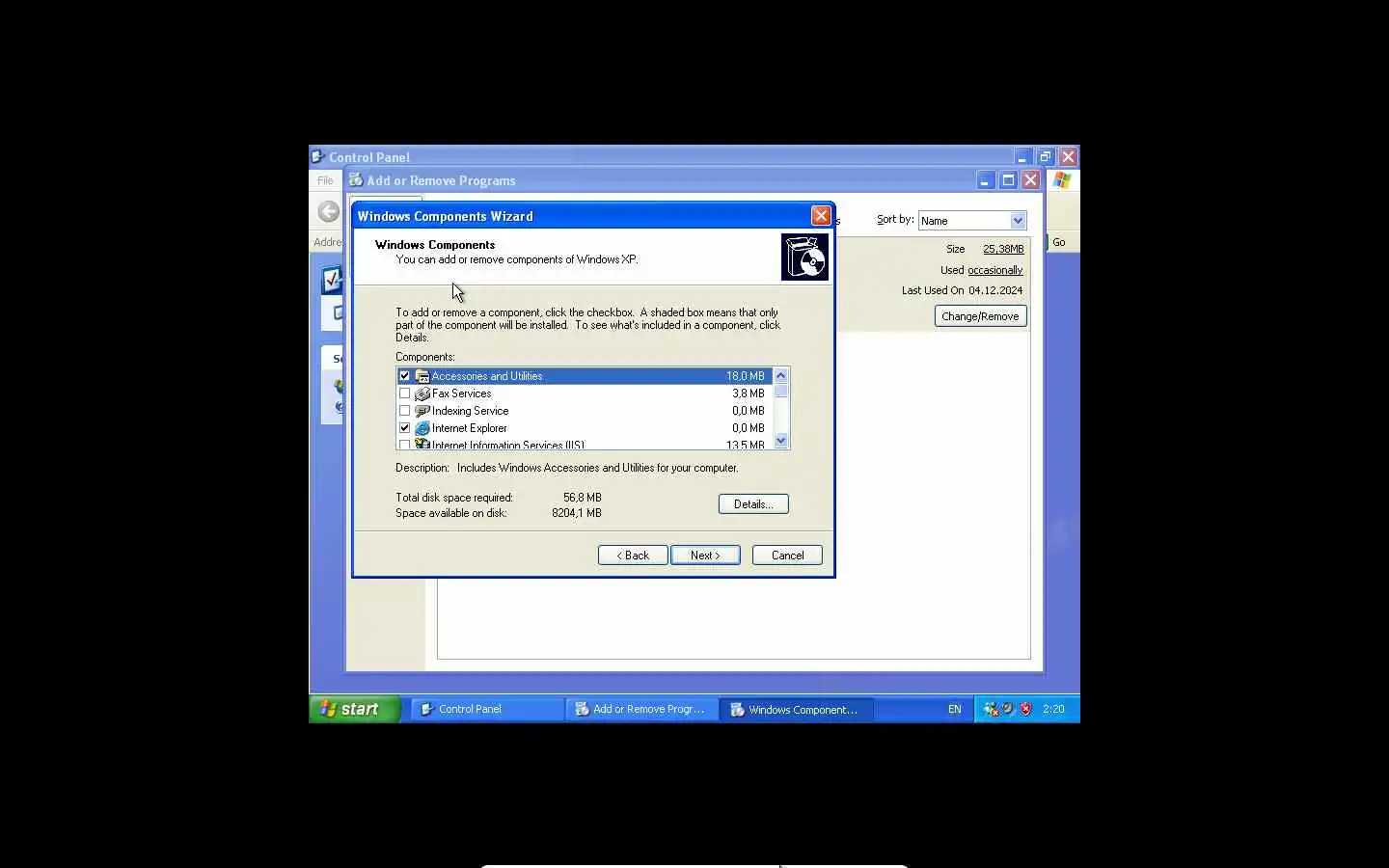Viewport: 1389px width, 868px height.
Task: Click the components list scroll down arrow
Action: tap(781, 441)
